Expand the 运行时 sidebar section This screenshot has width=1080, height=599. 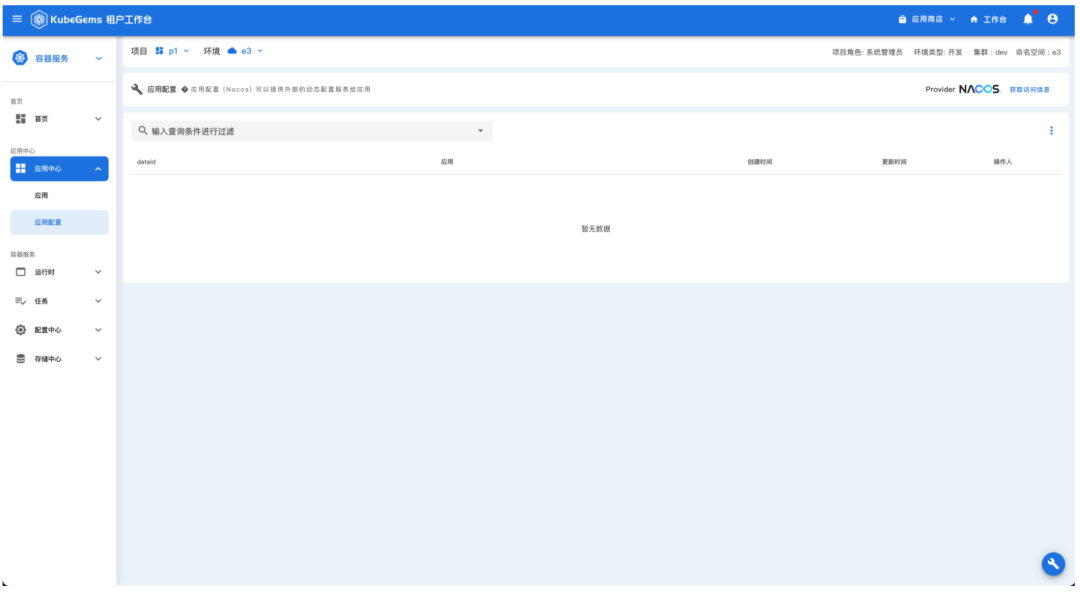pyautogui.click(x=98, y=272)
